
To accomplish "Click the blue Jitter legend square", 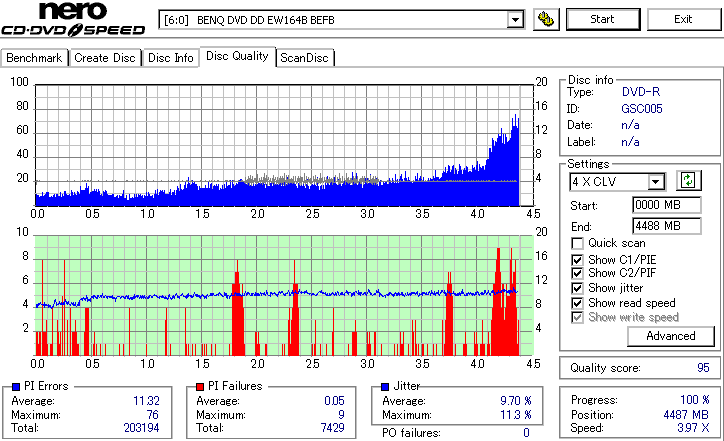I will point(385,387).
